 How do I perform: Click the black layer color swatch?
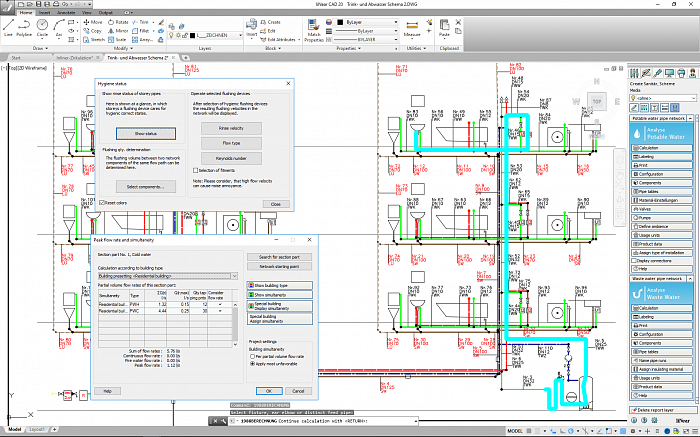pyautogui.click(x=193, y=35)
